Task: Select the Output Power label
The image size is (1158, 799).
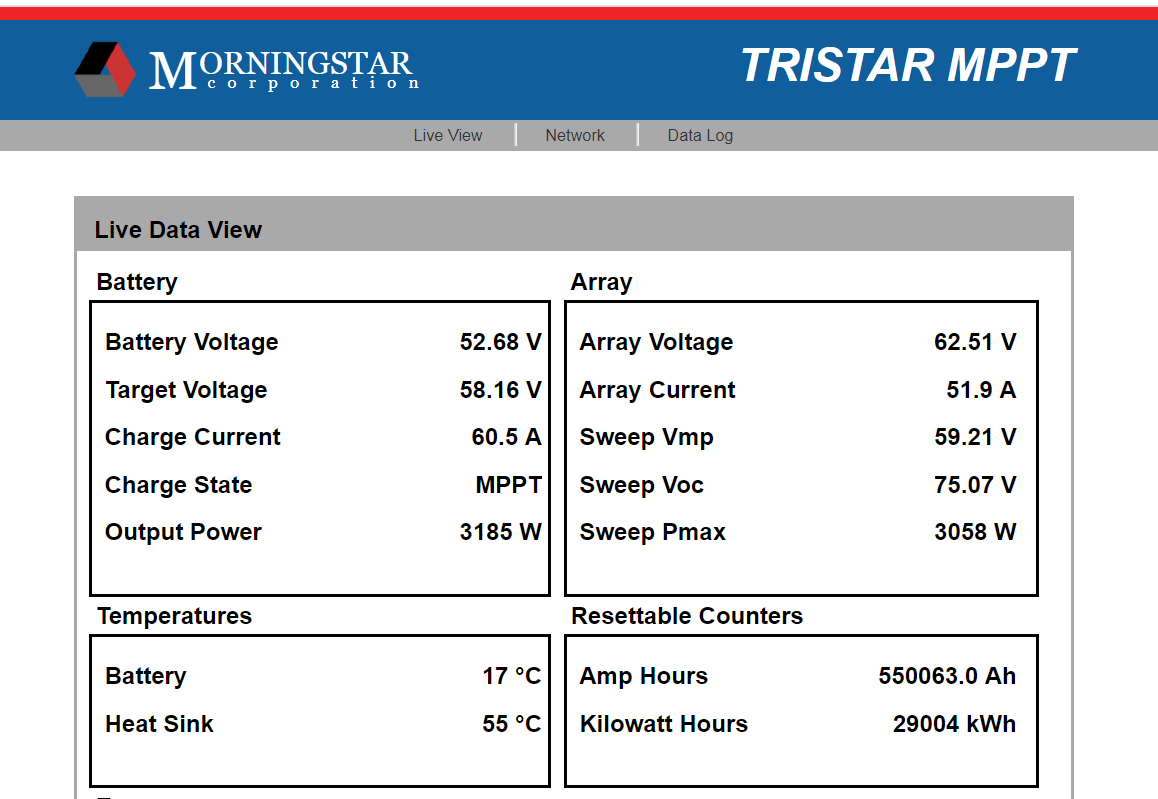Action: coord(183,532)
